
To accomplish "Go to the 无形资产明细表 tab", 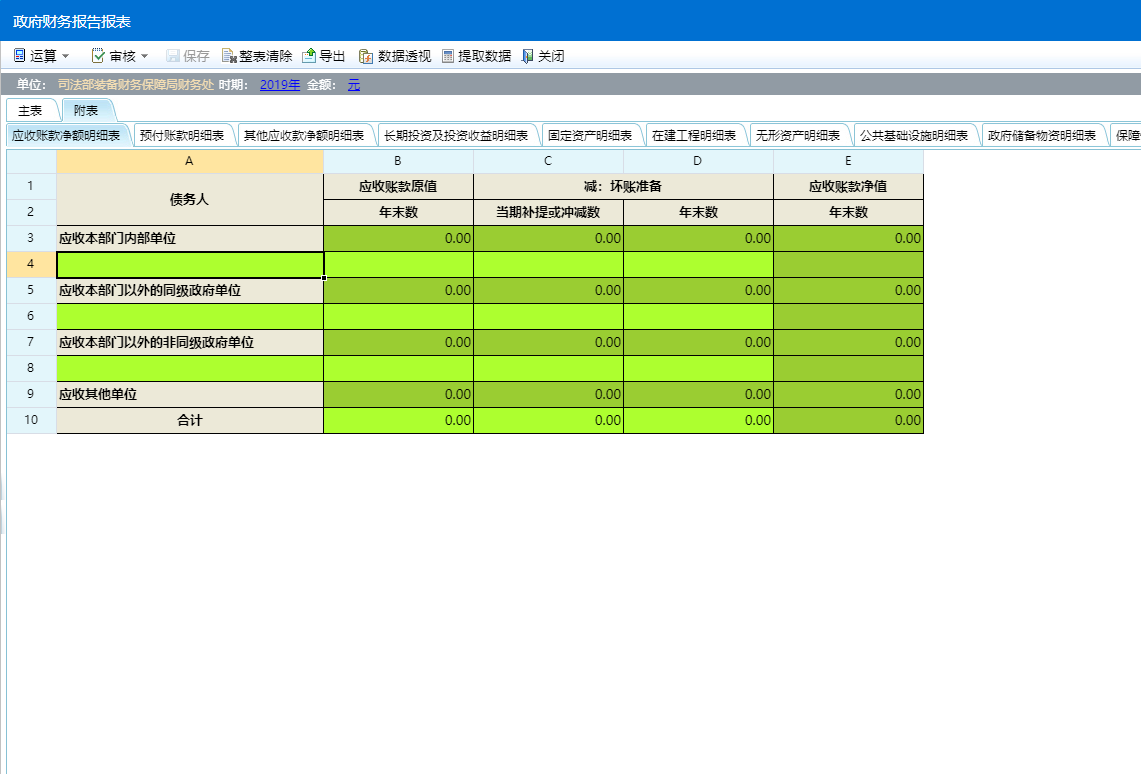I will [x=797, y=135].
